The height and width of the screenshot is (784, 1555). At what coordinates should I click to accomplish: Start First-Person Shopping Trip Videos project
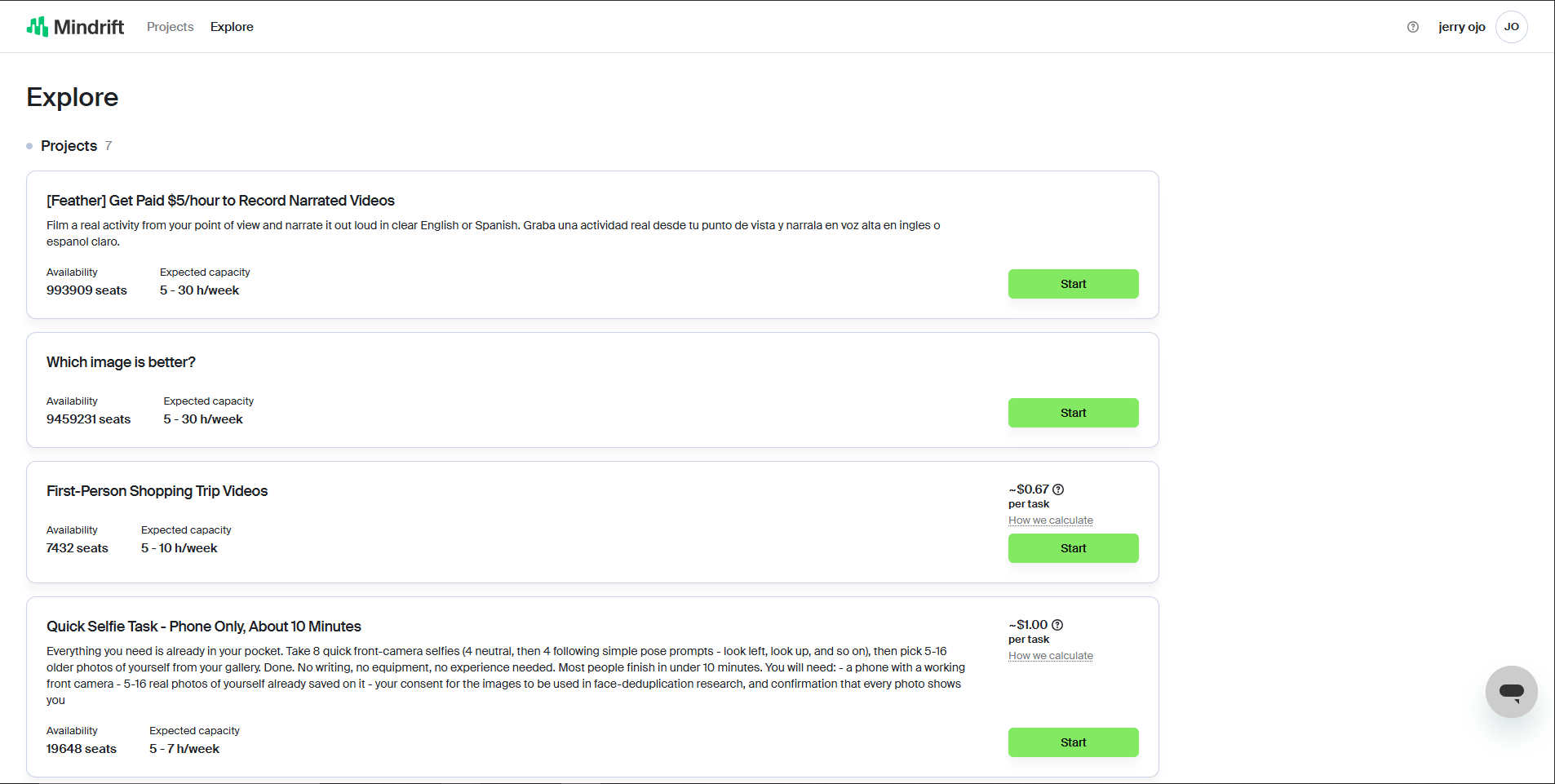[1074, 548]
